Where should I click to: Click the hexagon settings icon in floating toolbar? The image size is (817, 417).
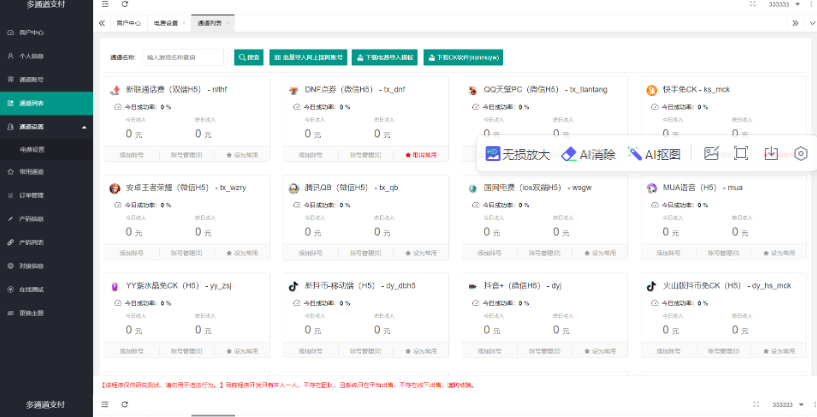pos(801,154)
